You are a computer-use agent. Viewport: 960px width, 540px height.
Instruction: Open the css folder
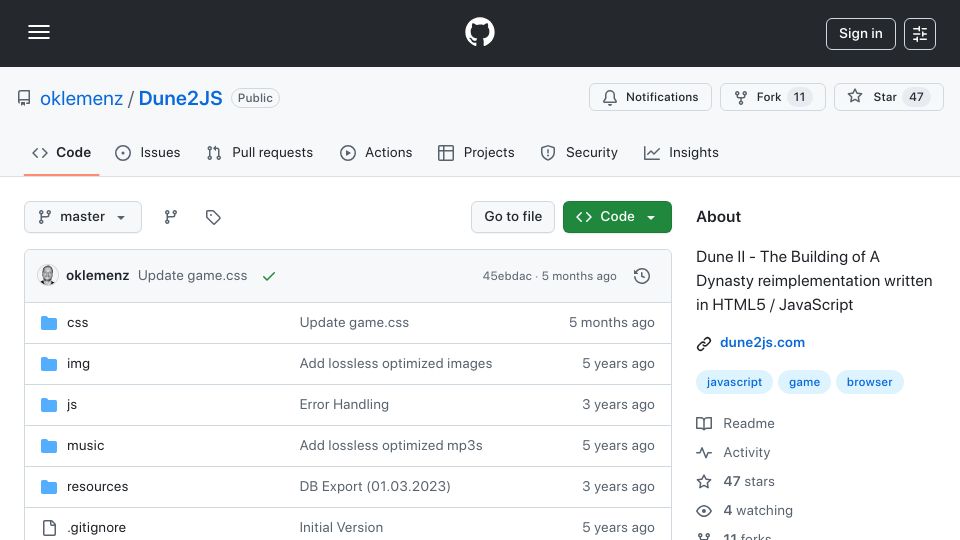pyautogui.click(x=77, y=323)
